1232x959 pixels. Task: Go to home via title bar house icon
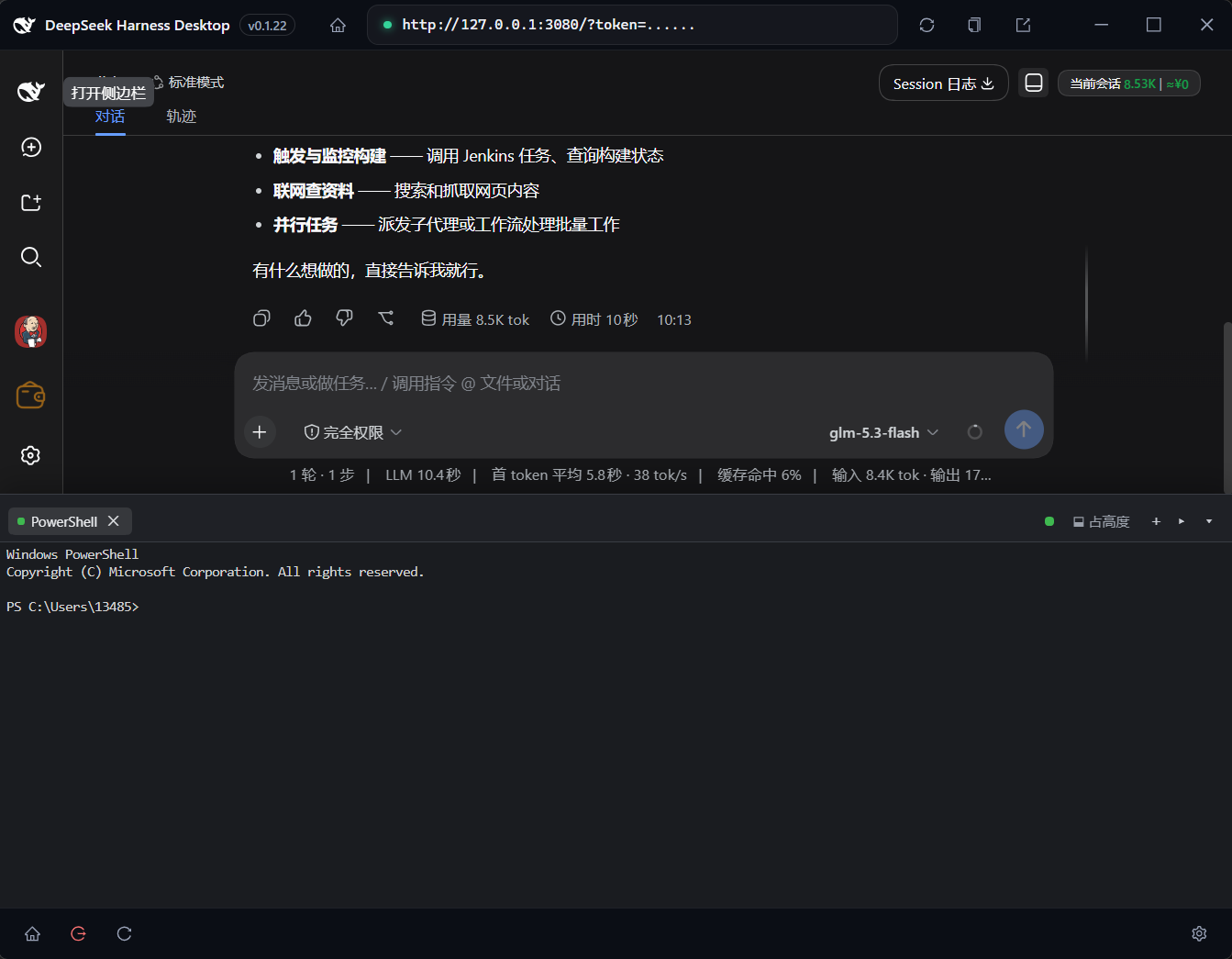pyautogui.click(x=339, y=26)
